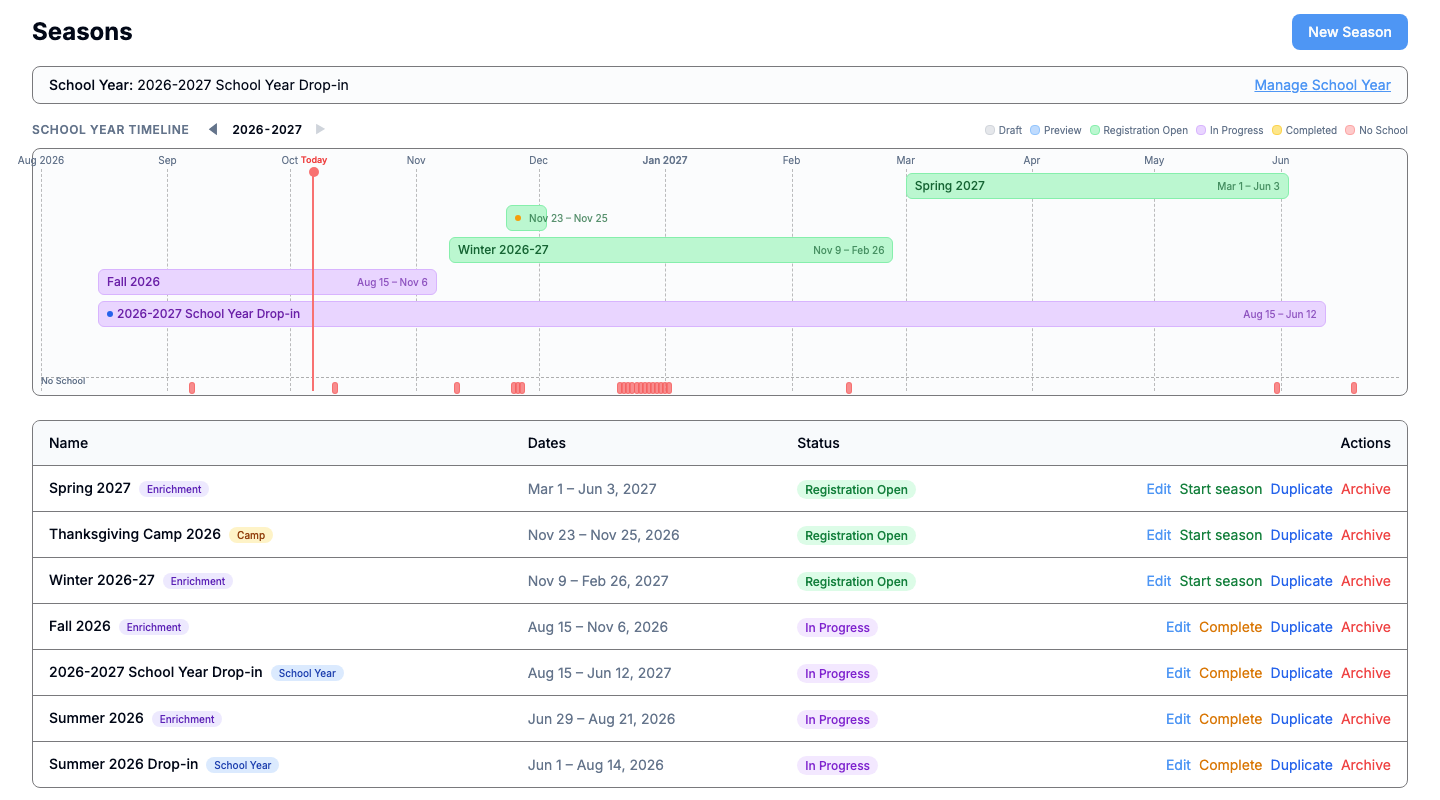This screenshot has height=800, width=1440.
Task: Click the Completed legend dot
Action: pos(1277,130)
